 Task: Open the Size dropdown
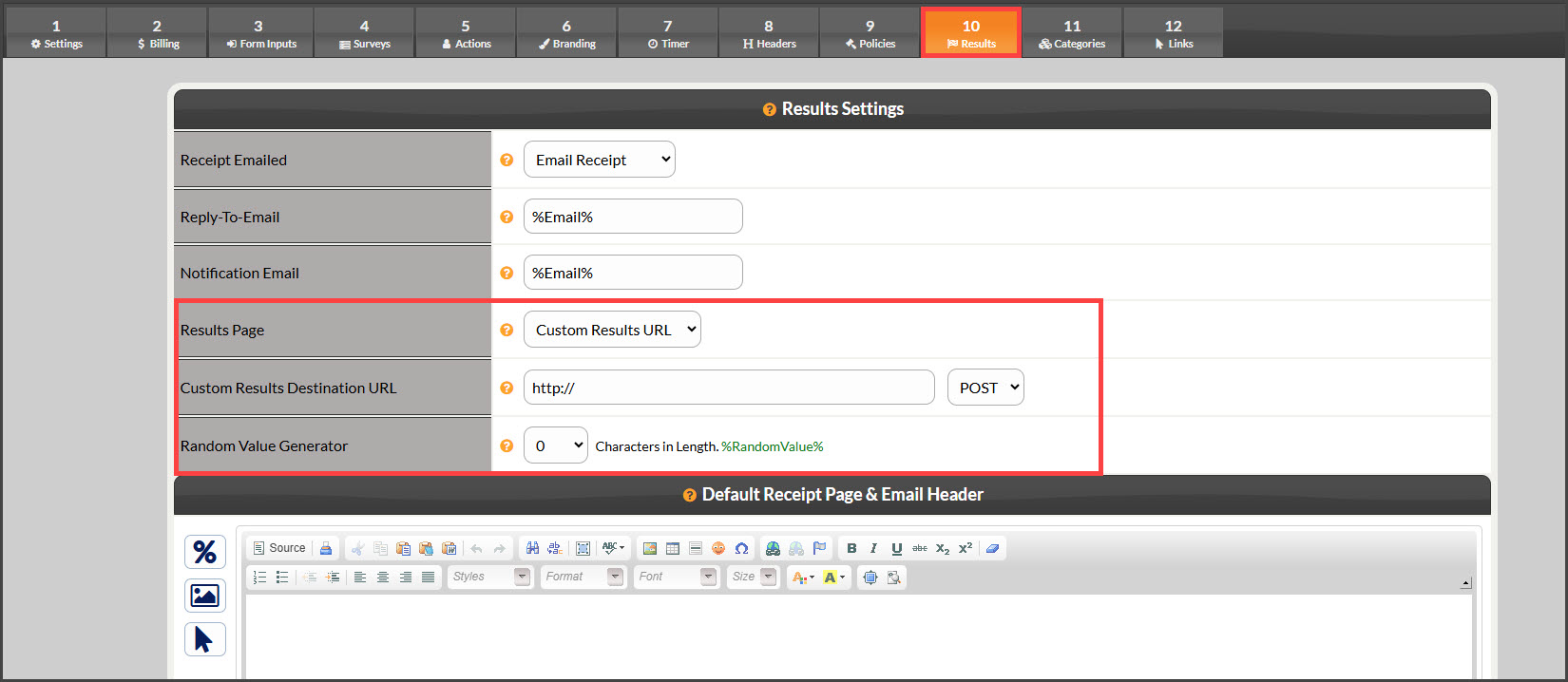754,577
